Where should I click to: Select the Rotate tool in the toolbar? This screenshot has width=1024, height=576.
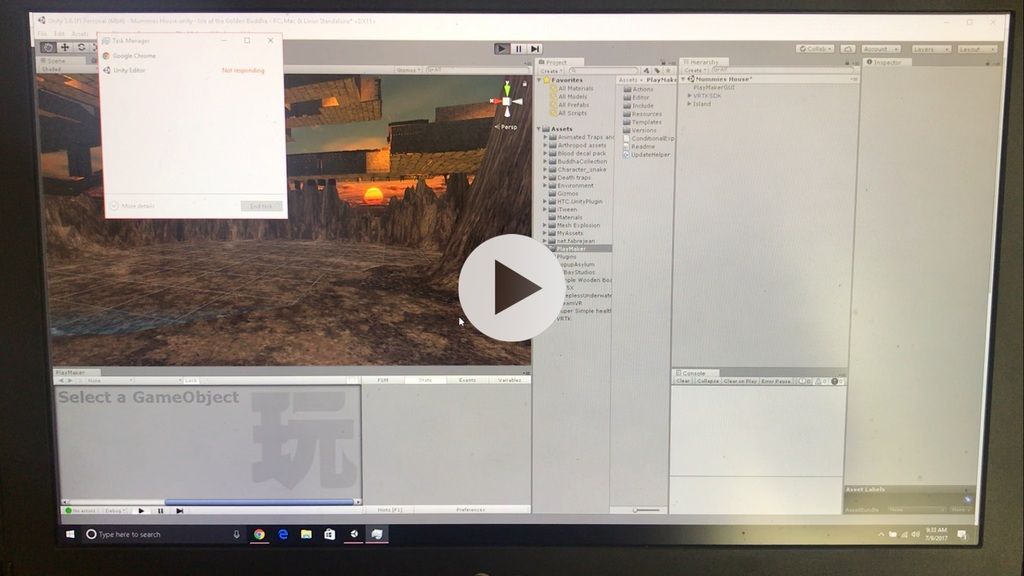81,47
